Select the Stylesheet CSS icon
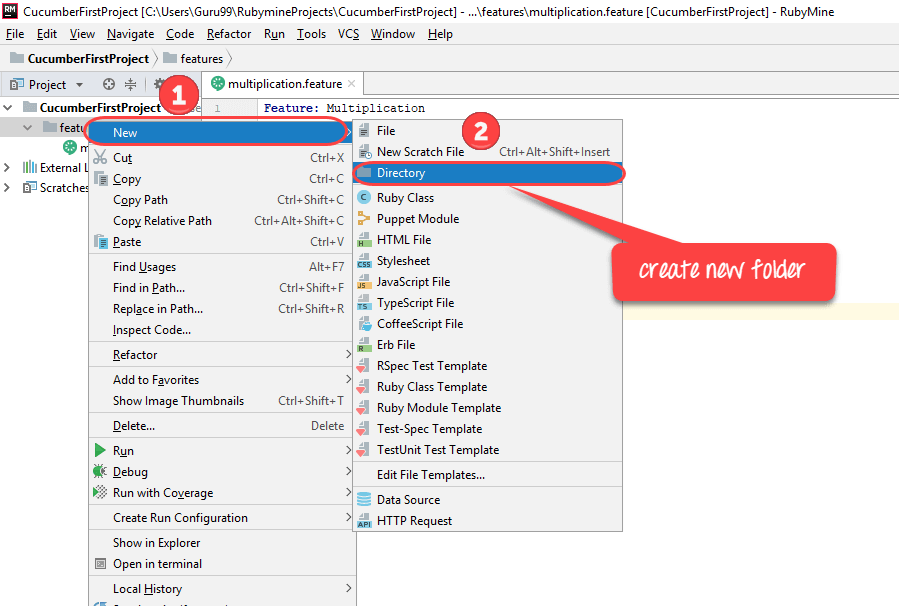 coord(364,261)
